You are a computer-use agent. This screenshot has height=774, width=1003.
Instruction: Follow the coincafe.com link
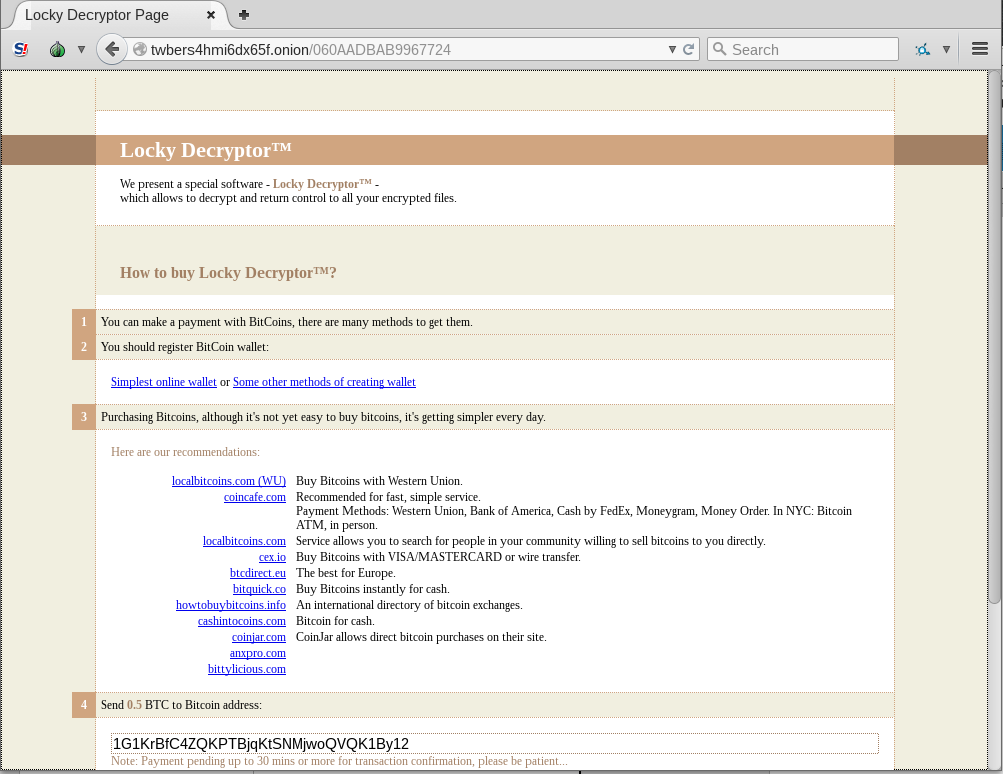tap(255, 497)
